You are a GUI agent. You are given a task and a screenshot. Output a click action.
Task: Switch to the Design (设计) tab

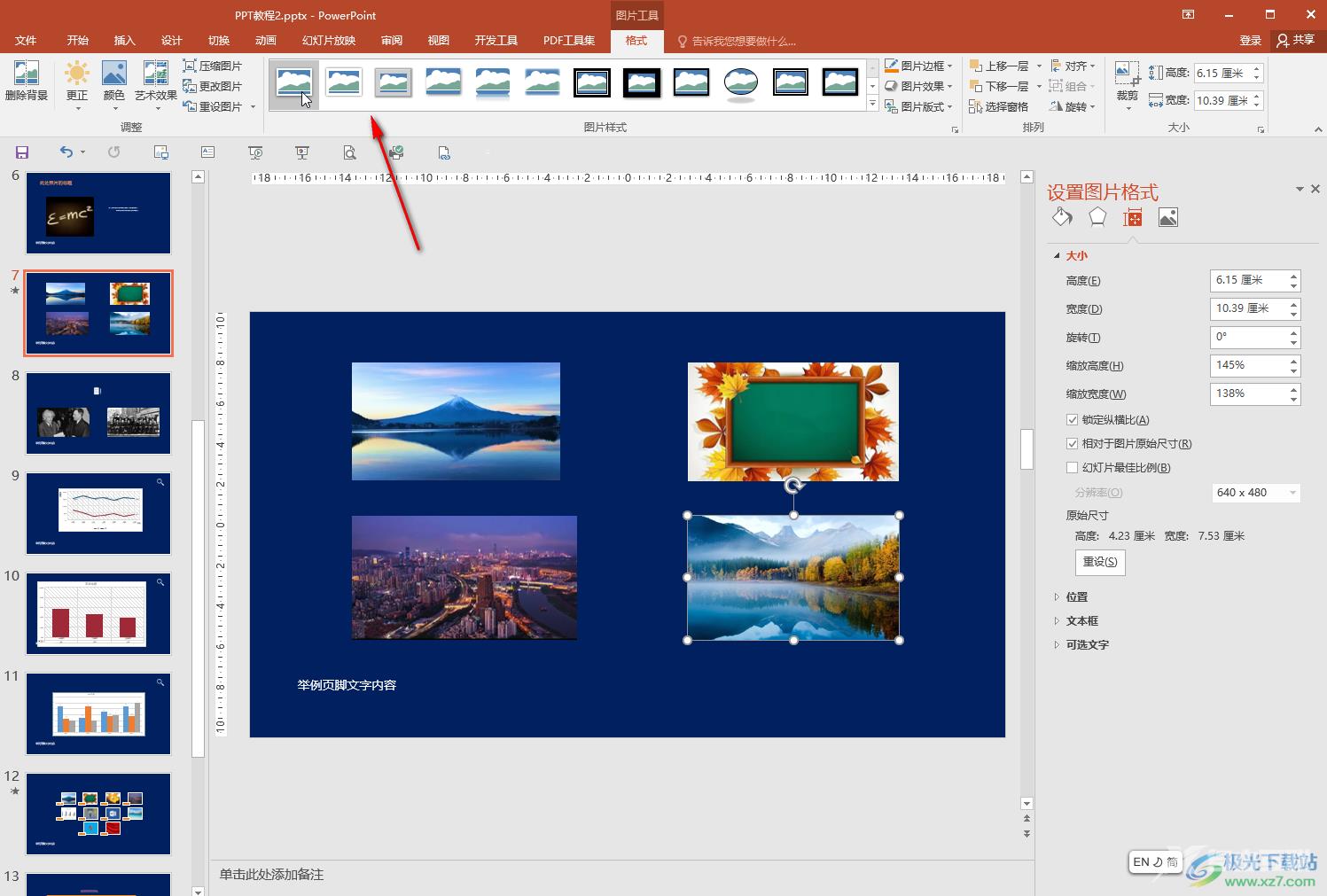[172, 41]
